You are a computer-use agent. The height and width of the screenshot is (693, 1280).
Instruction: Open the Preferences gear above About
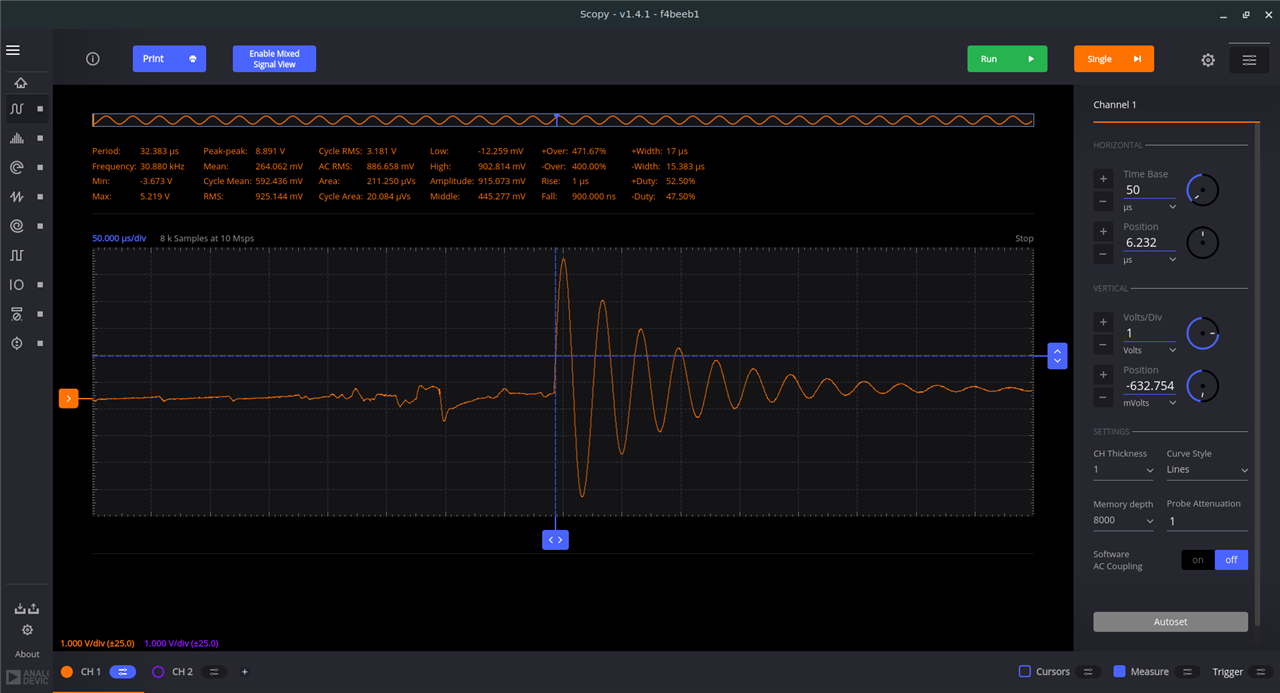click(27, 630)
